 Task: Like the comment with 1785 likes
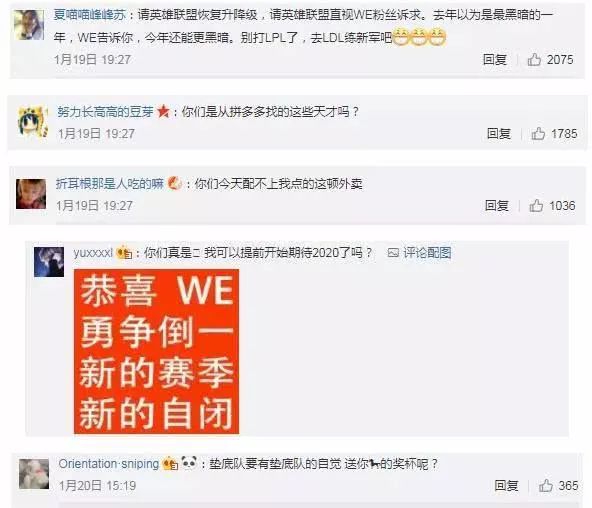538,134
